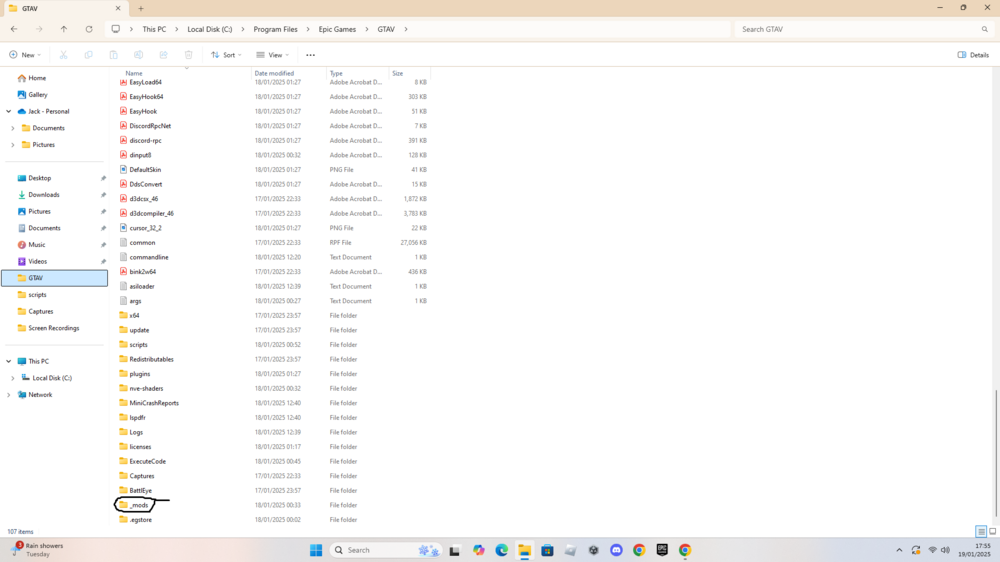Select the plugins folder
The width and height of the screenshot is (1000, 562).
pyautogui.click(x=140, y=374)
